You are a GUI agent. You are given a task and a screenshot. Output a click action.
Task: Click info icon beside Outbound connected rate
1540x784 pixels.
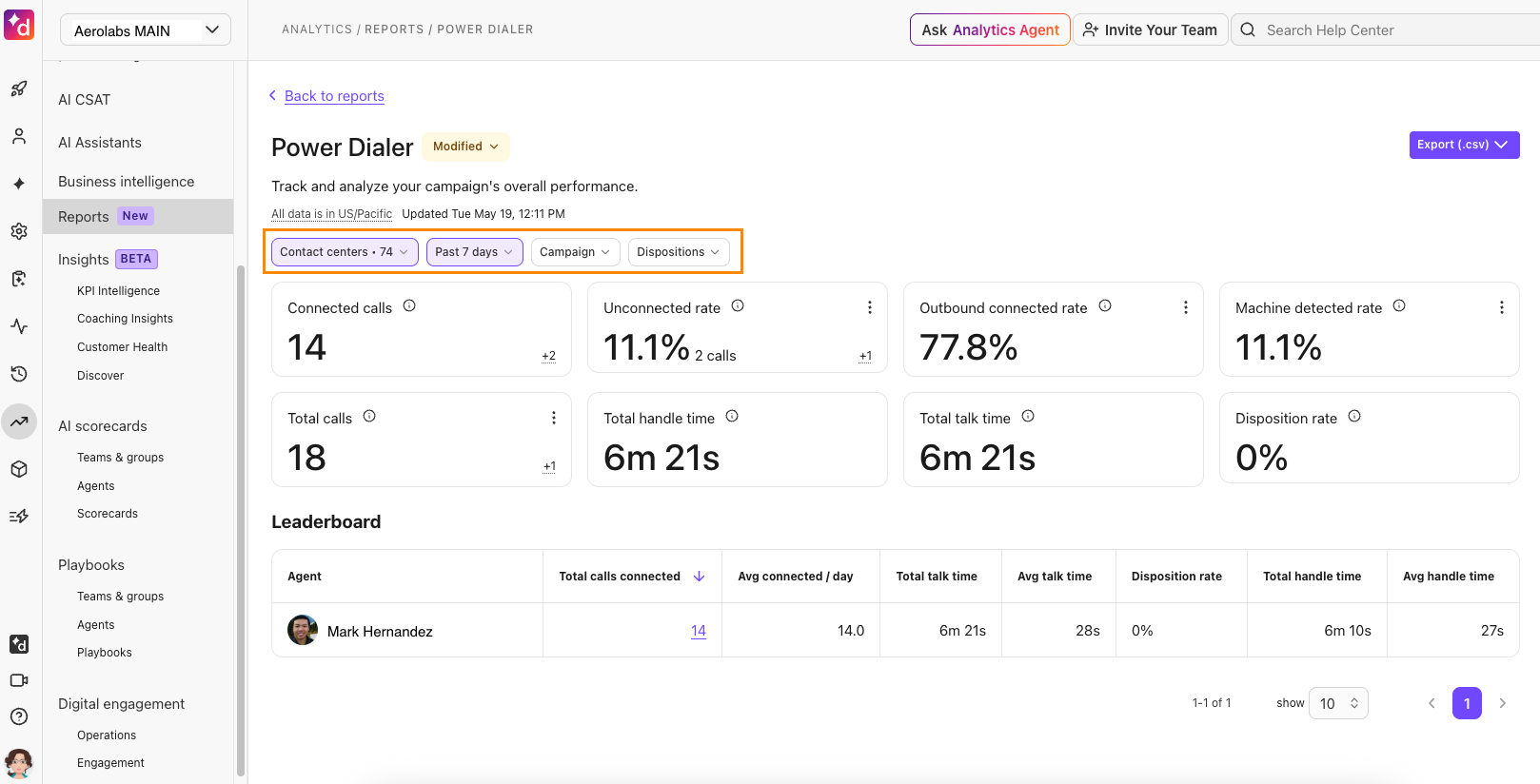point(1105,306)
